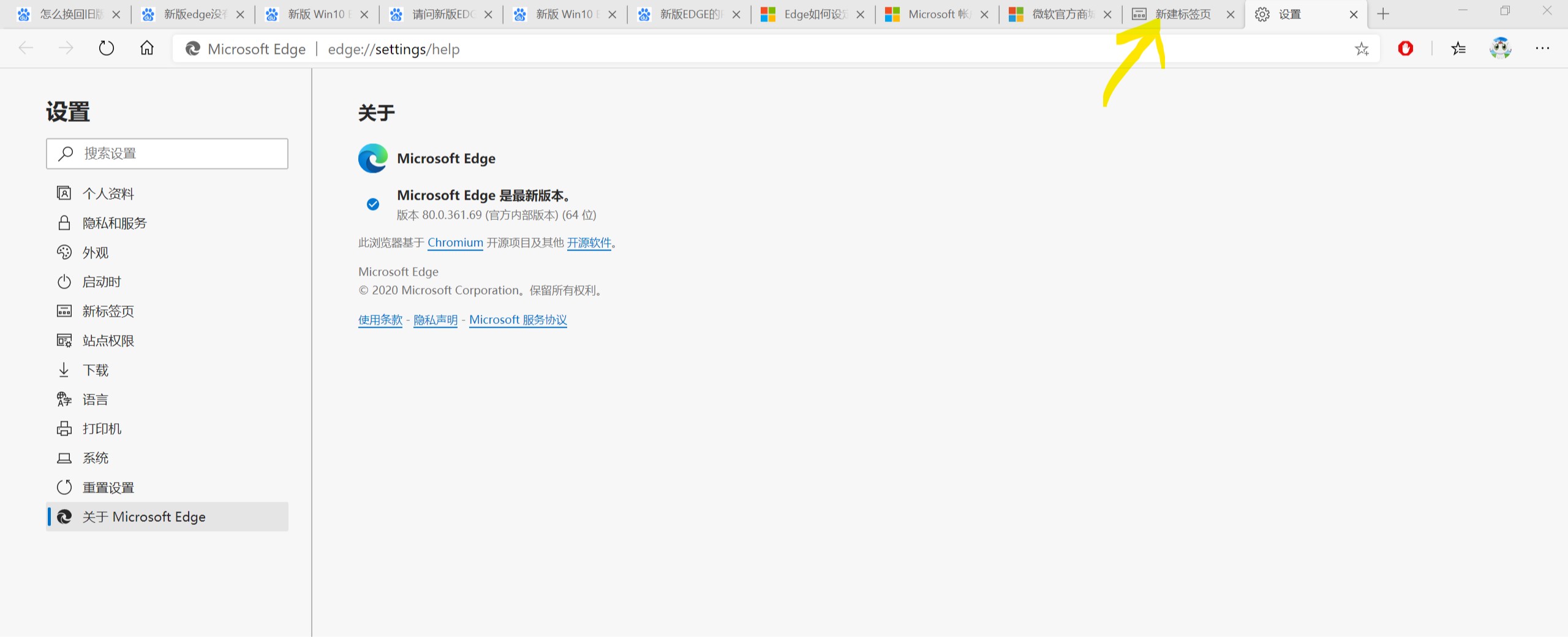Open 隐私和服务 settings
Screen dimensions: 1568x637
[x=167, y=223]
